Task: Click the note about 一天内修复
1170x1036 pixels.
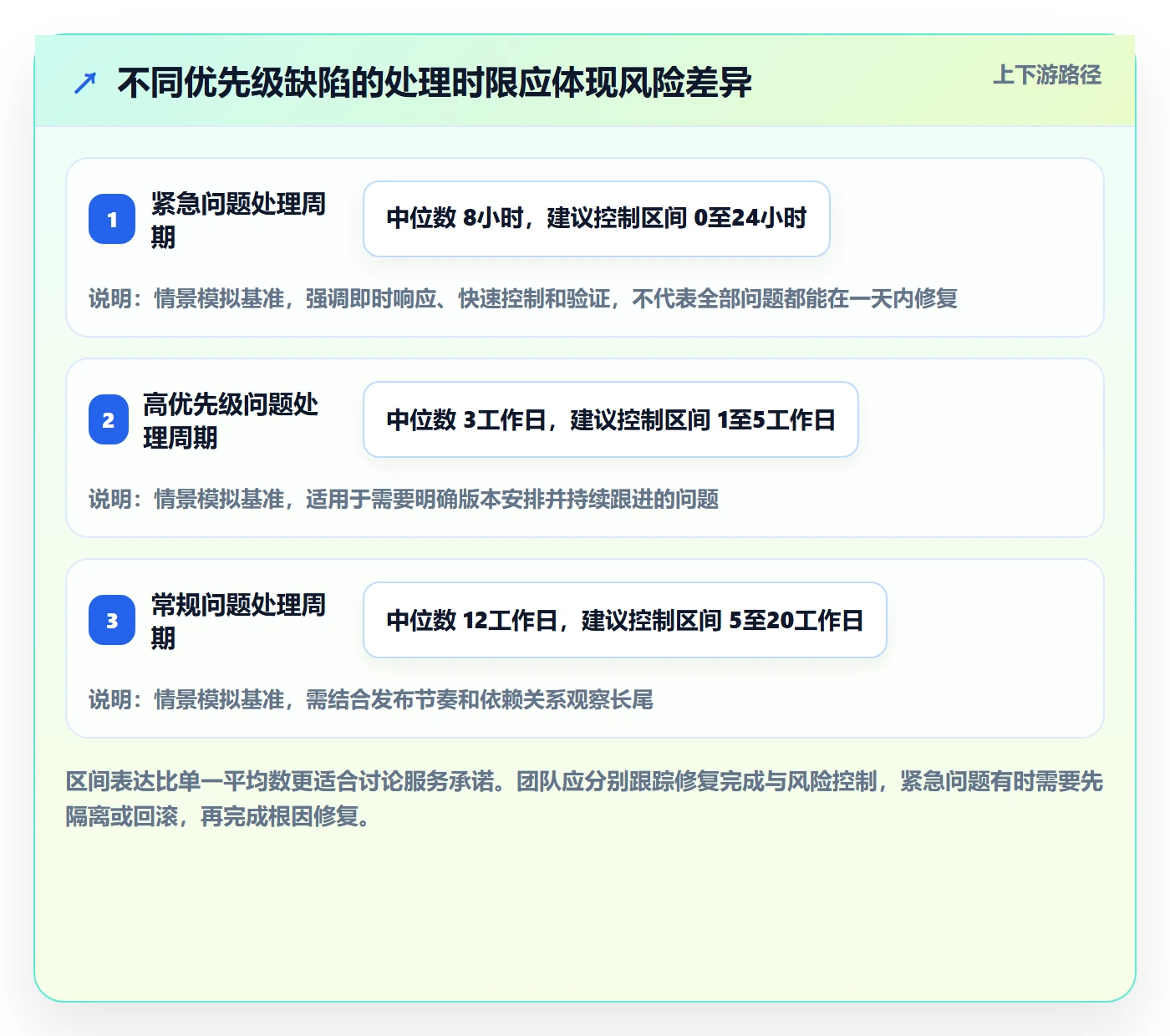Action: tap(523, 298)
